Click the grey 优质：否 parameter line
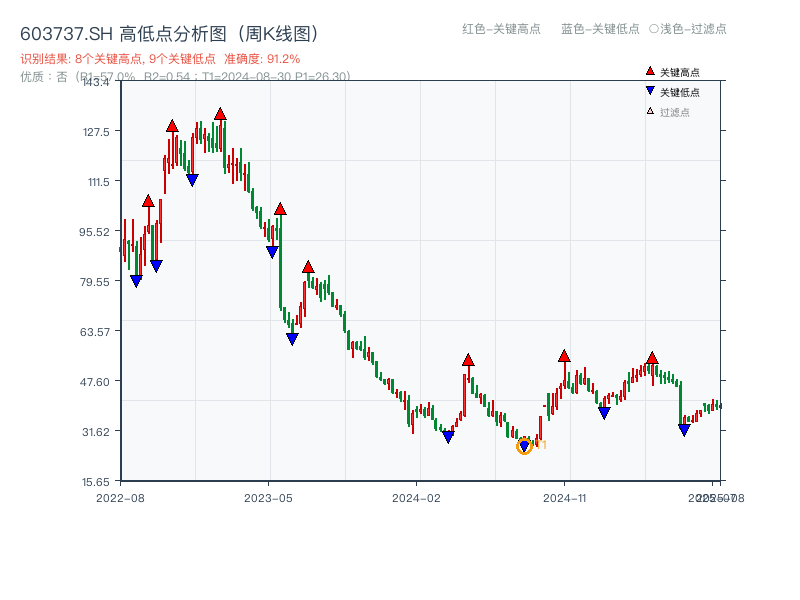The image size is (800, 600). (x=185, y=77)
